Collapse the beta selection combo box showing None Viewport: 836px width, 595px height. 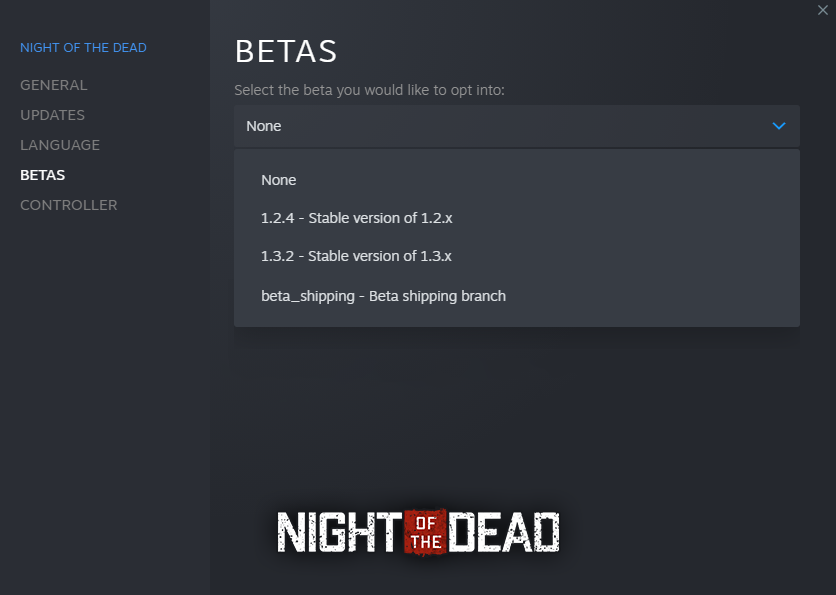[500, 126]
